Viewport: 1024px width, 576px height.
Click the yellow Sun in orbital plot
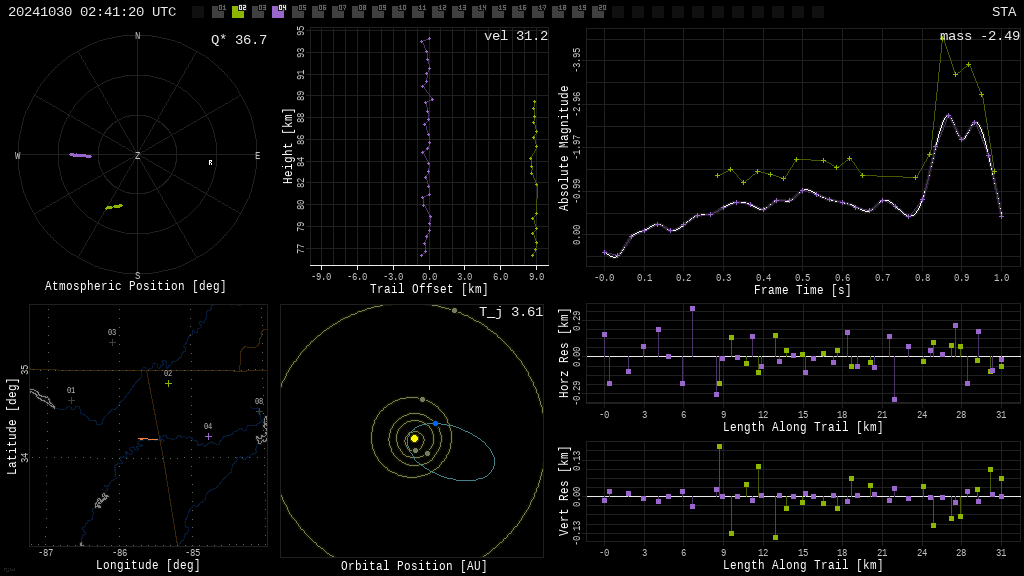tap(414, 438)
